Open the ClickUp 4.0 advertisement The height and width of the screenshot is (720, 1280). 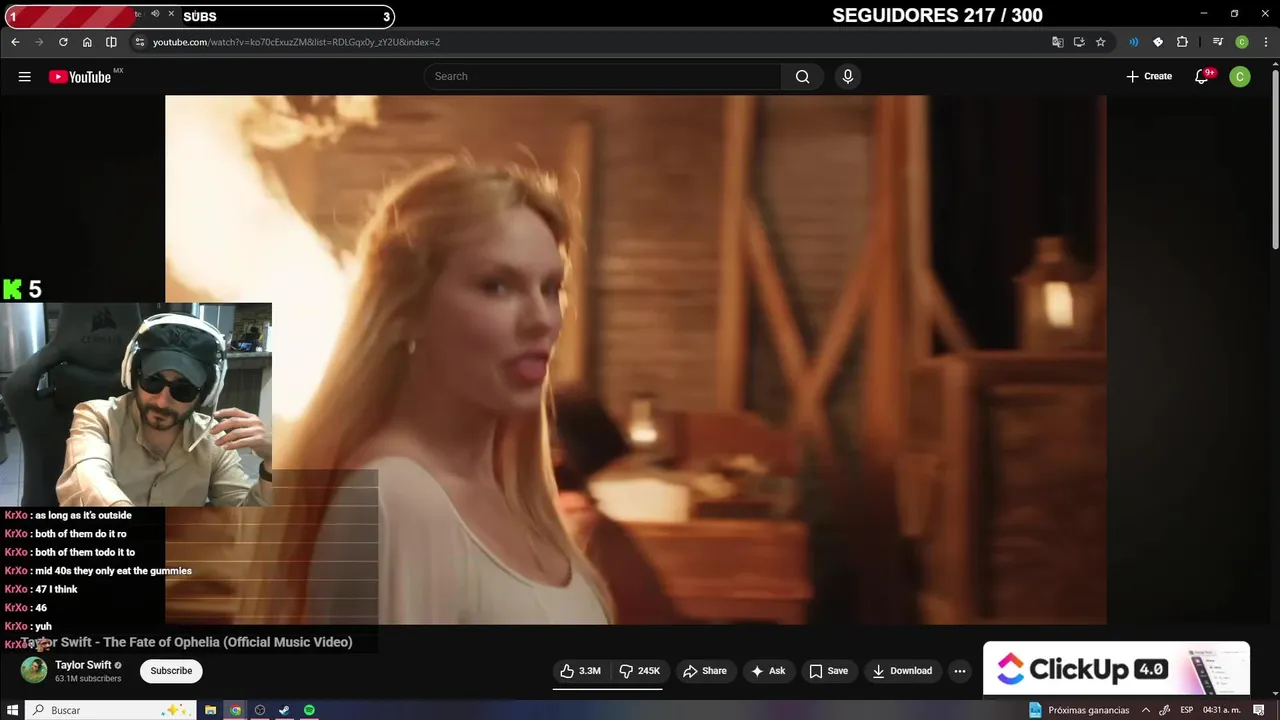coord(1116,668)
